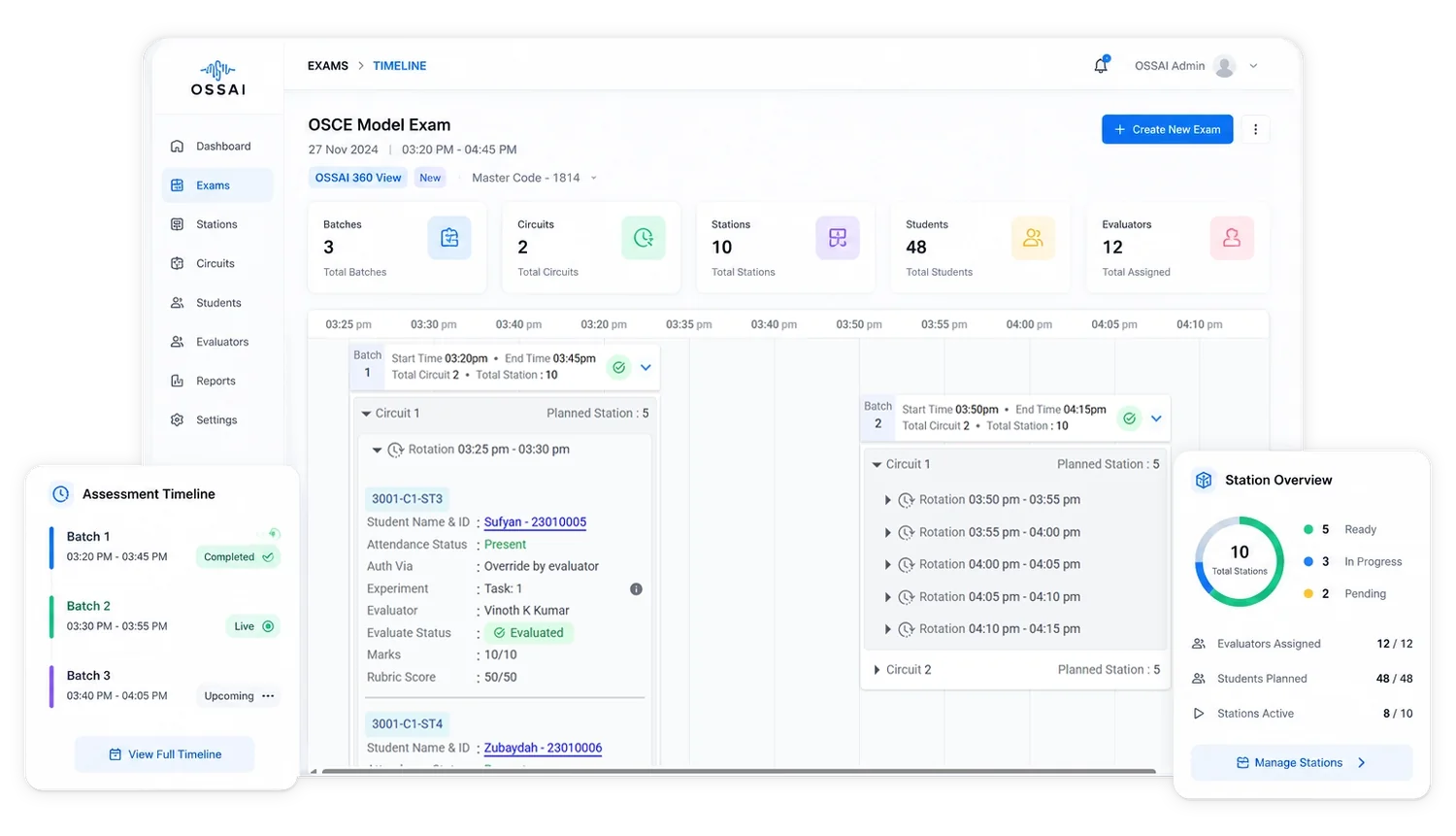Viewport: 1456px width, 836px height.
Task: Collapse Batch 1 with its chevron
Action: tap(645, 368)
